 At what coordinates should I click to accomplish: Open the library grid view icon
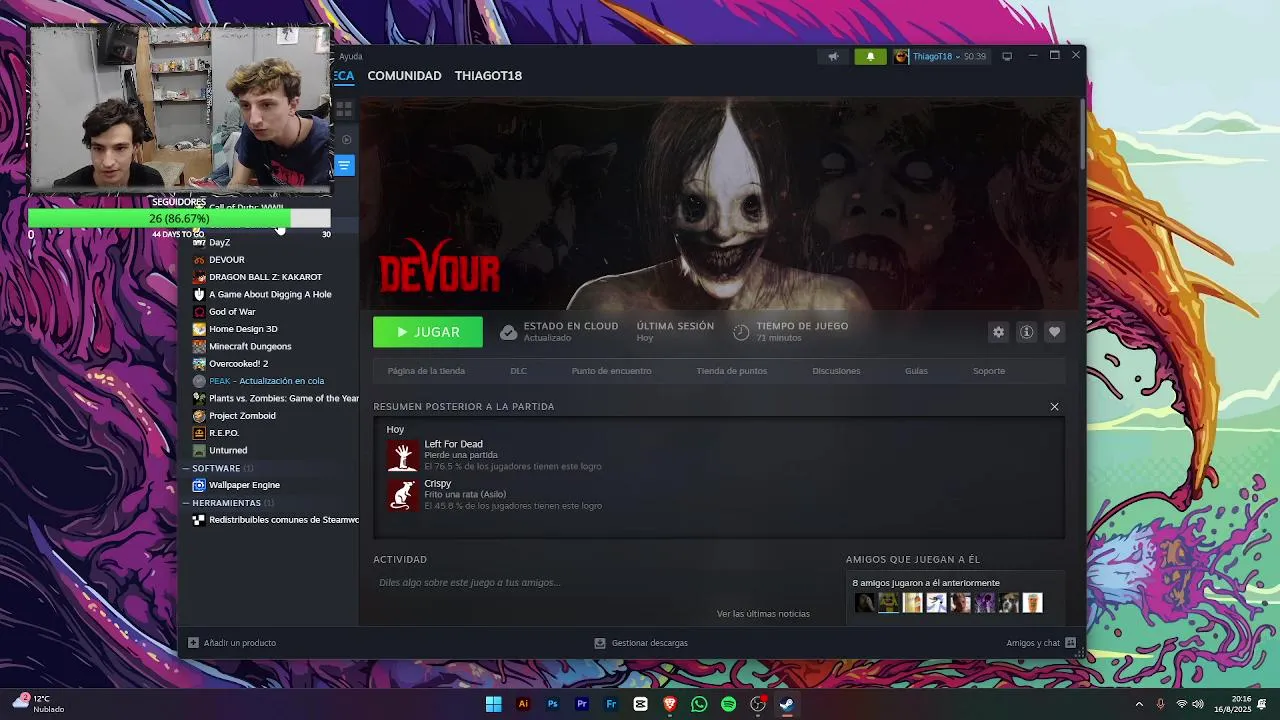coord(344,108)
